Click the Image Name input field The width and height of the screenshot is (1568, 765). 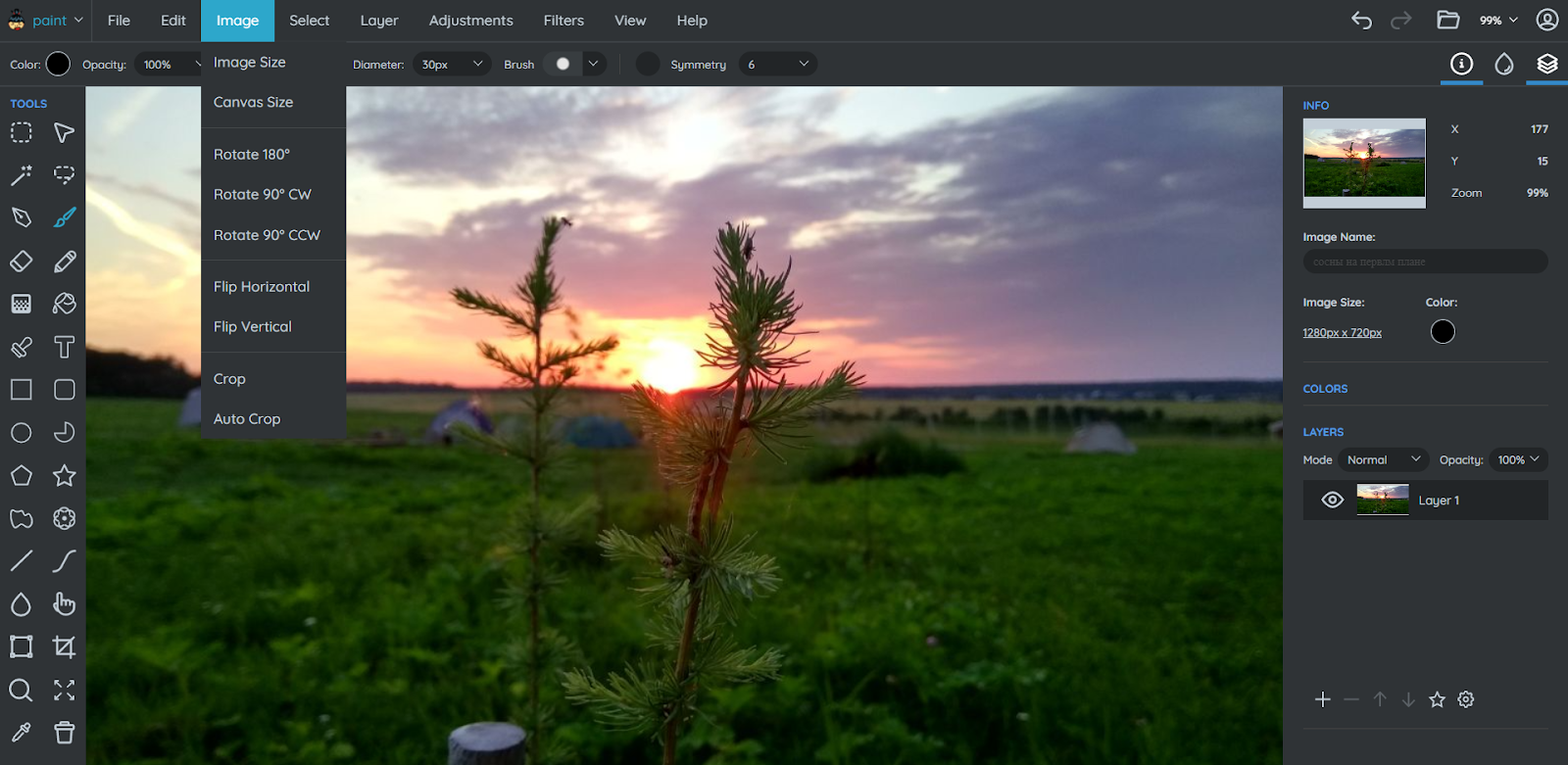tap(1425, 262)
